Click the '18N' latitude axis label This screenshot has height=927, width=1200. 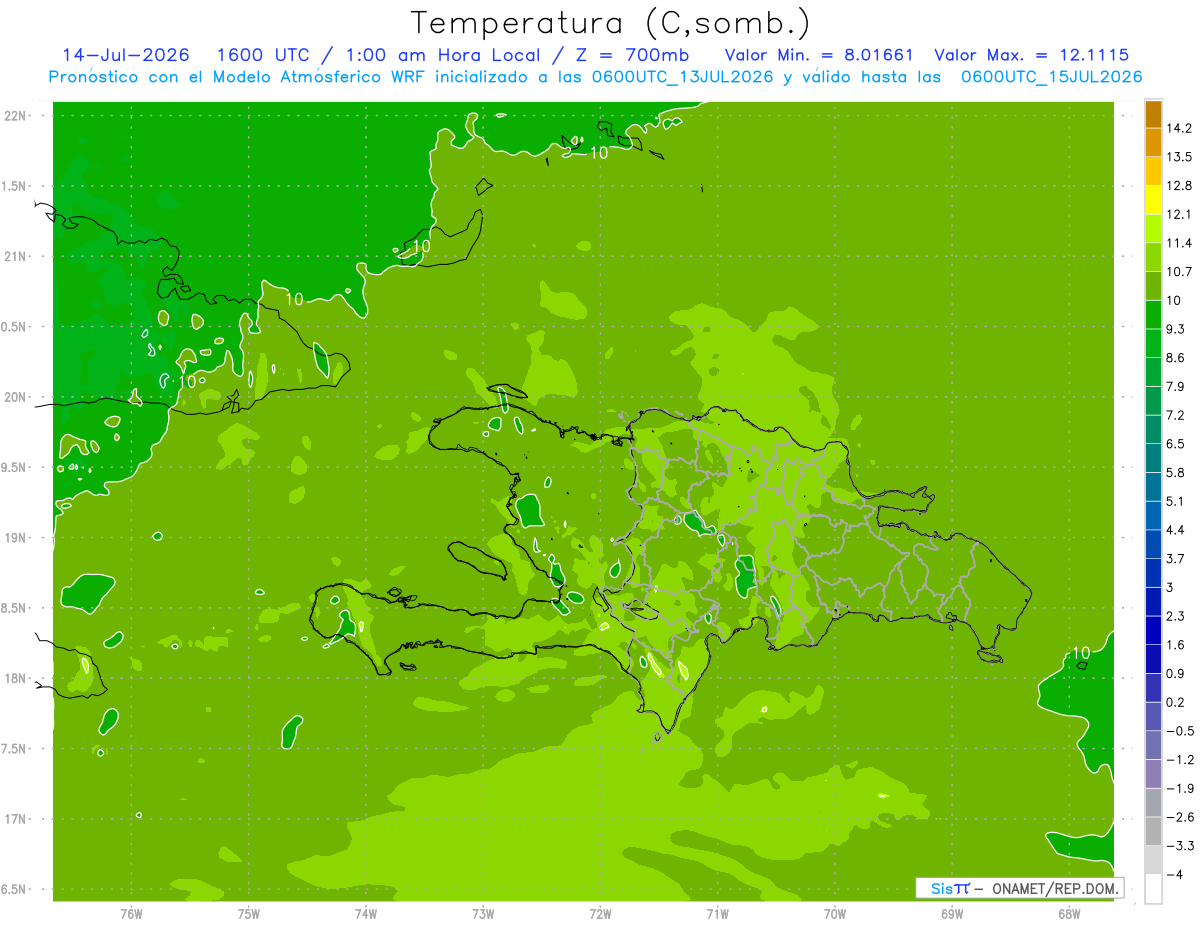[x=16, y=679]
